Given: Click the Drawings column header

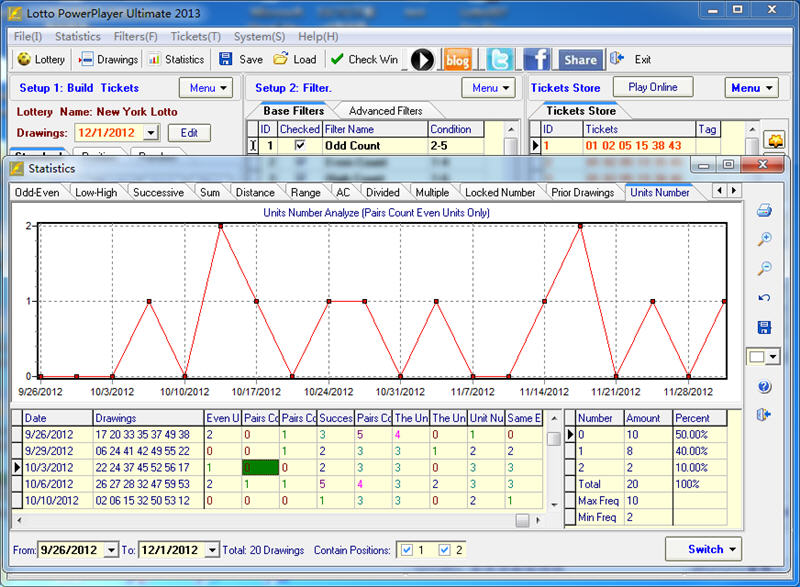Looking at the screenshot, I should pos(148,418).
